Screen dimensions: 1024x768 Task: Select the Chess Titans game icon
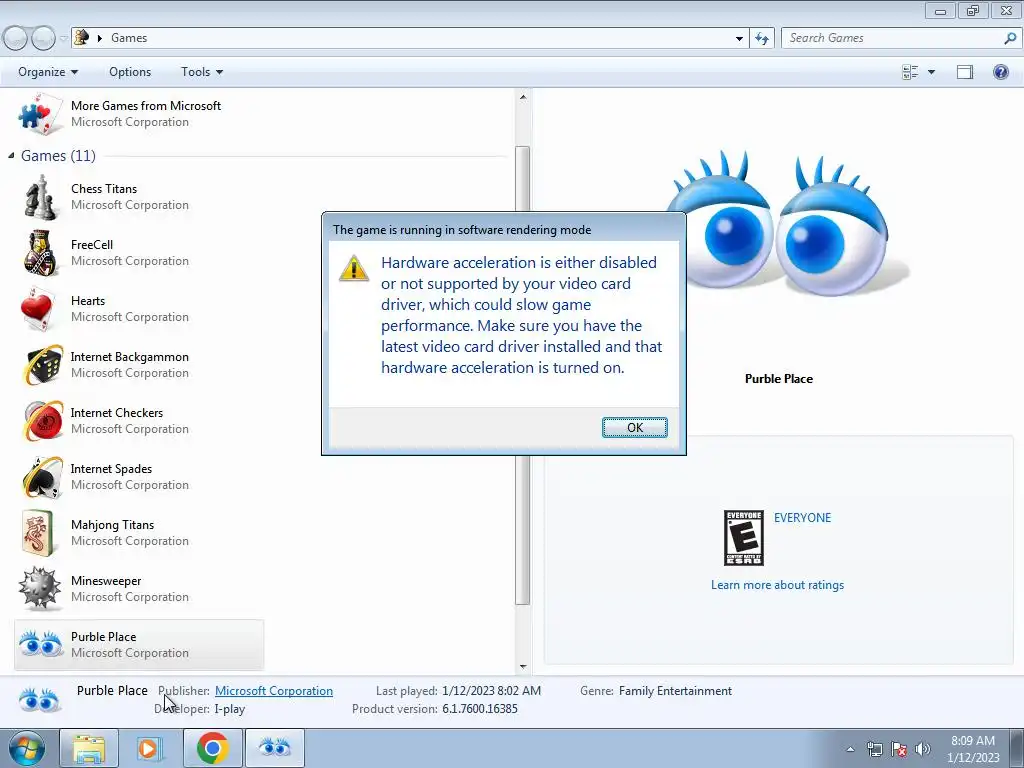click(40, 197)
